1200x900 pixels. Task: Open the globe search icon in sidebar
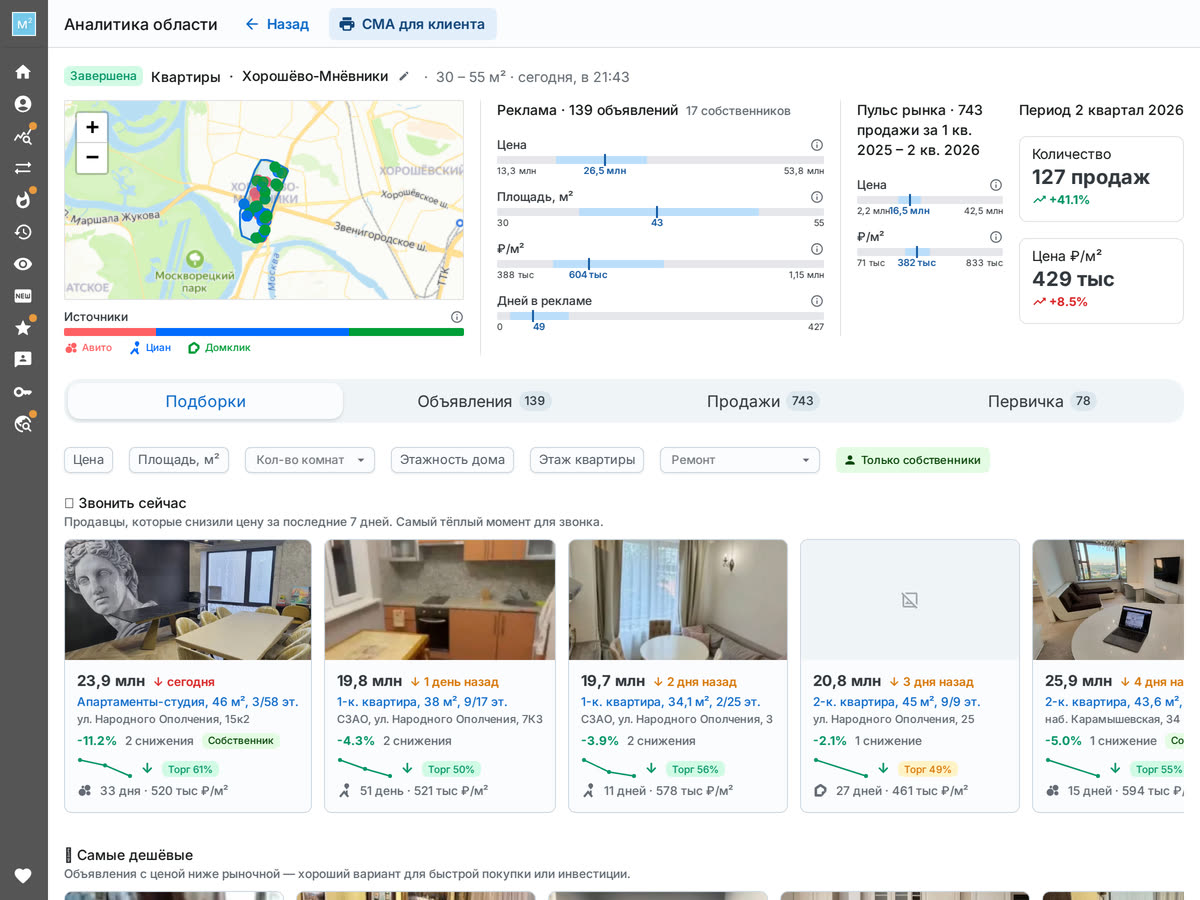23,423
